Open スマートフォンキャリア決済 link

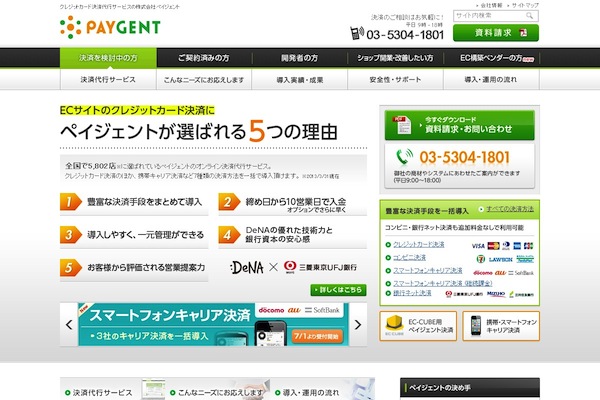point(427,271)
